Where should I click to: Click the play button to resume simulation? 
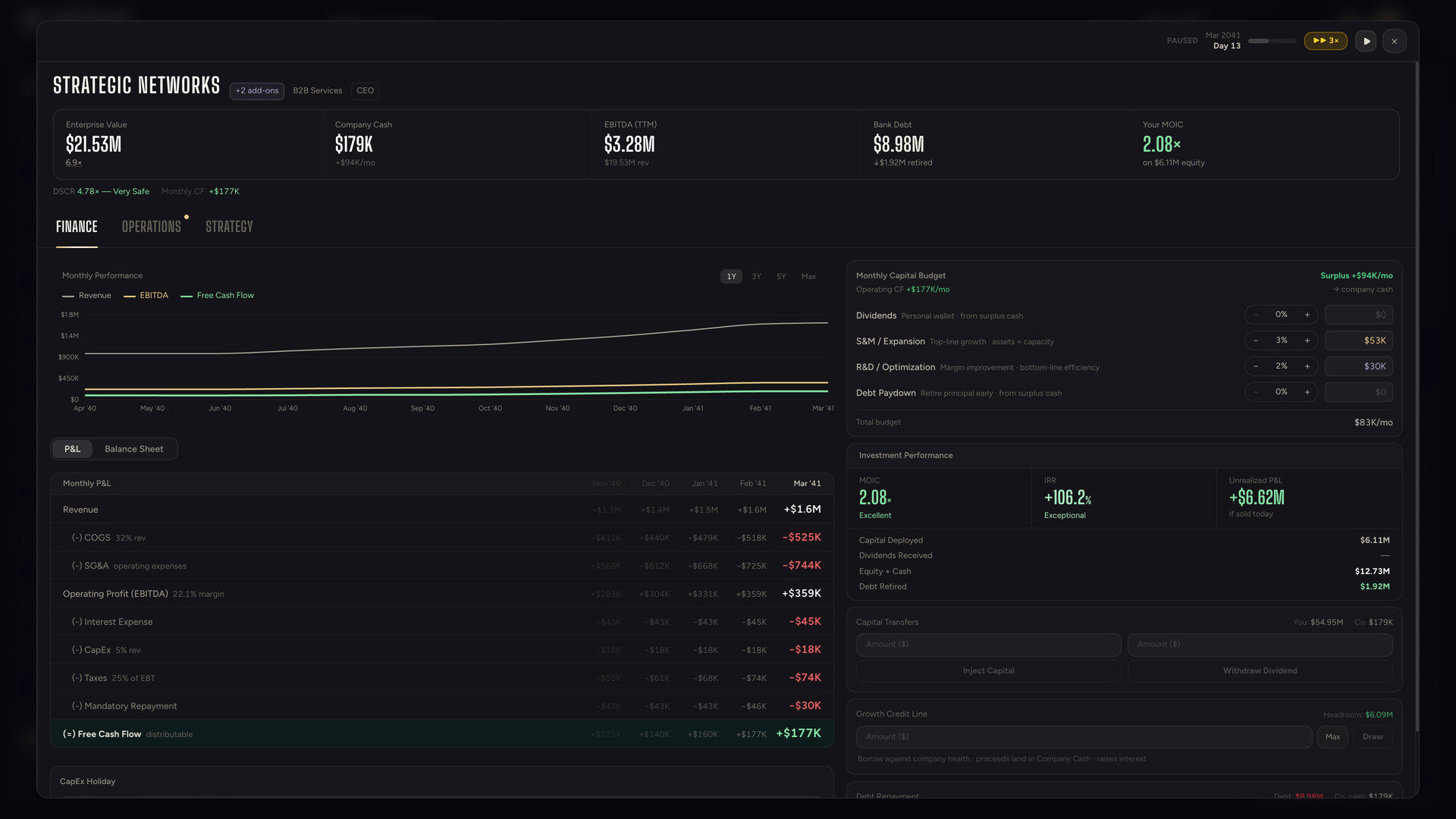tap(1366, 41)
